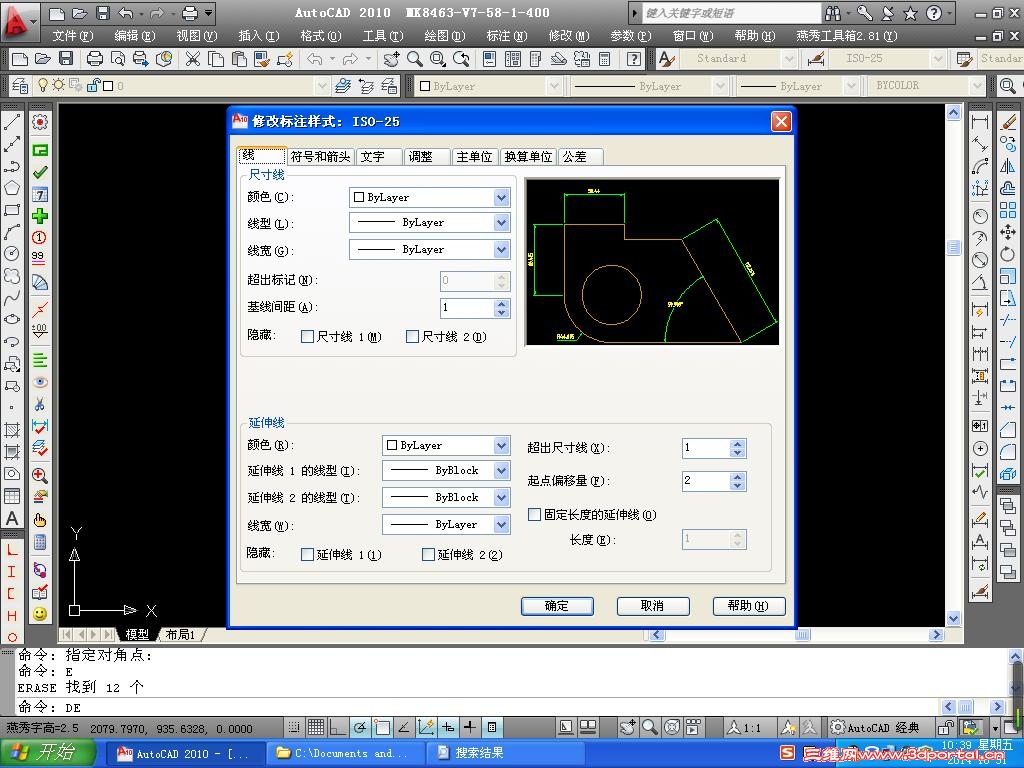1024x768 pixels.
Task: Click the 取消 button
Action: click(653, 606)
